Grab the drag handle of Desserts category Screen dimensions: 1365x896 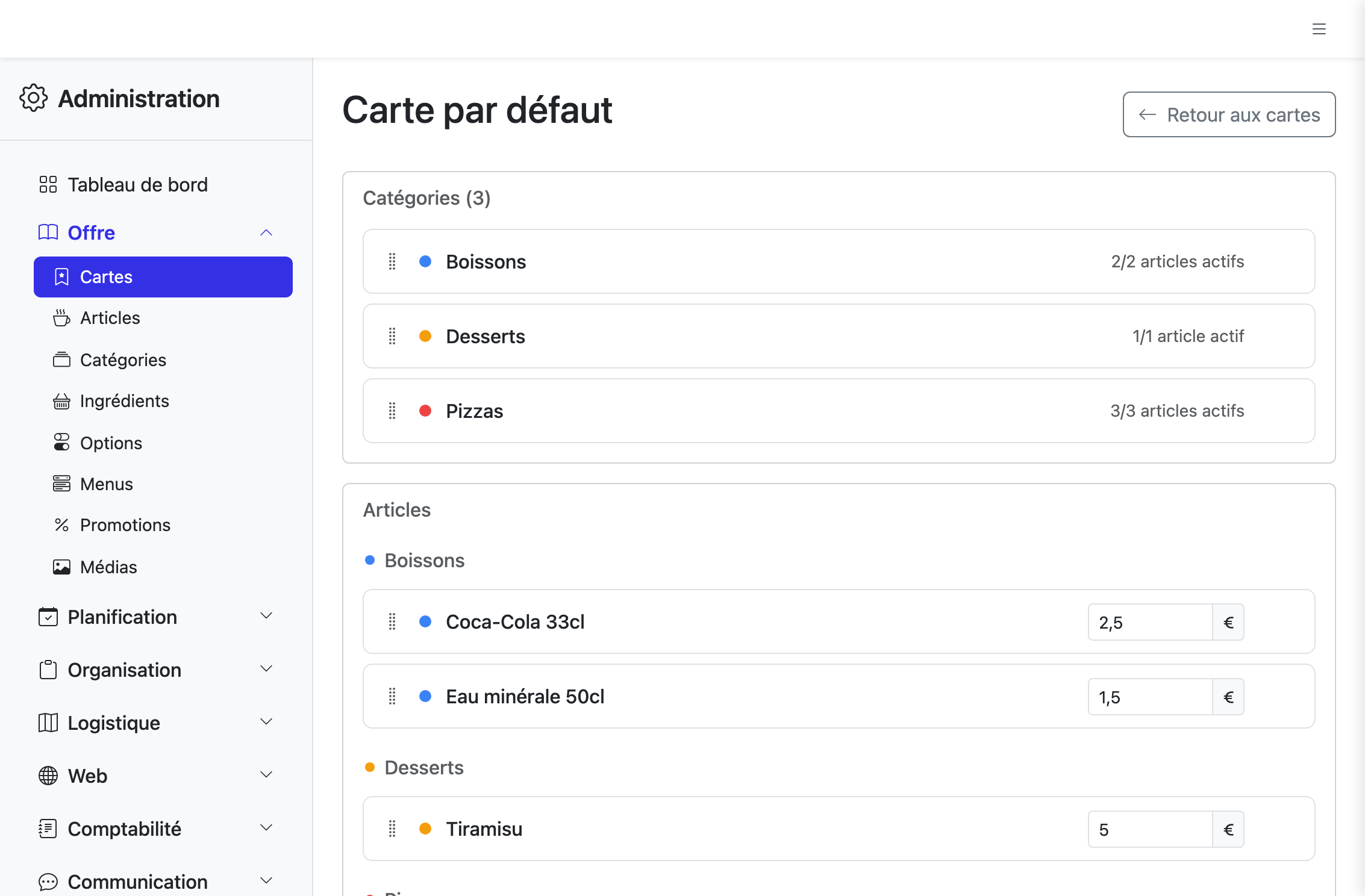392,336
